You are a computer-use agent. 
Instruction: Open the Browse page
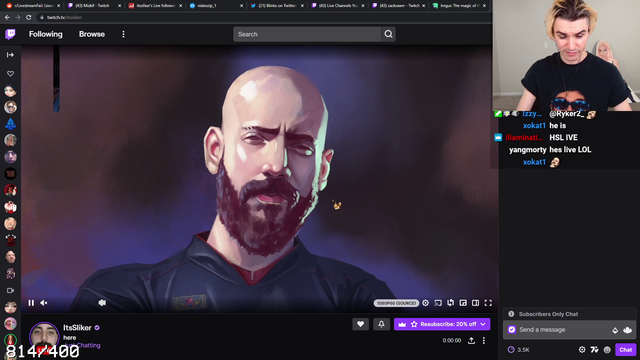(x=92, y=34)
